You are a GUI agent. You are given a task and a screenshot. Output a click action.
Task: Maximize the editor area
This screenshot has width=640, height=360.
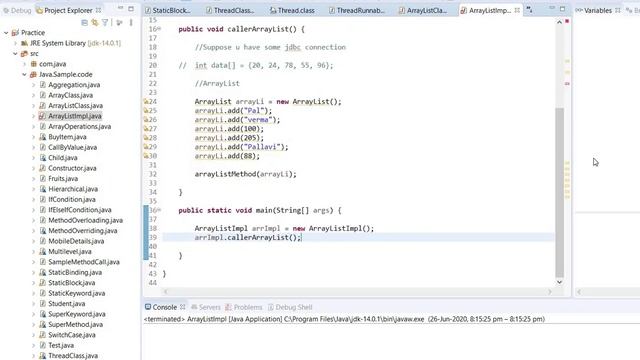[562, 9]
